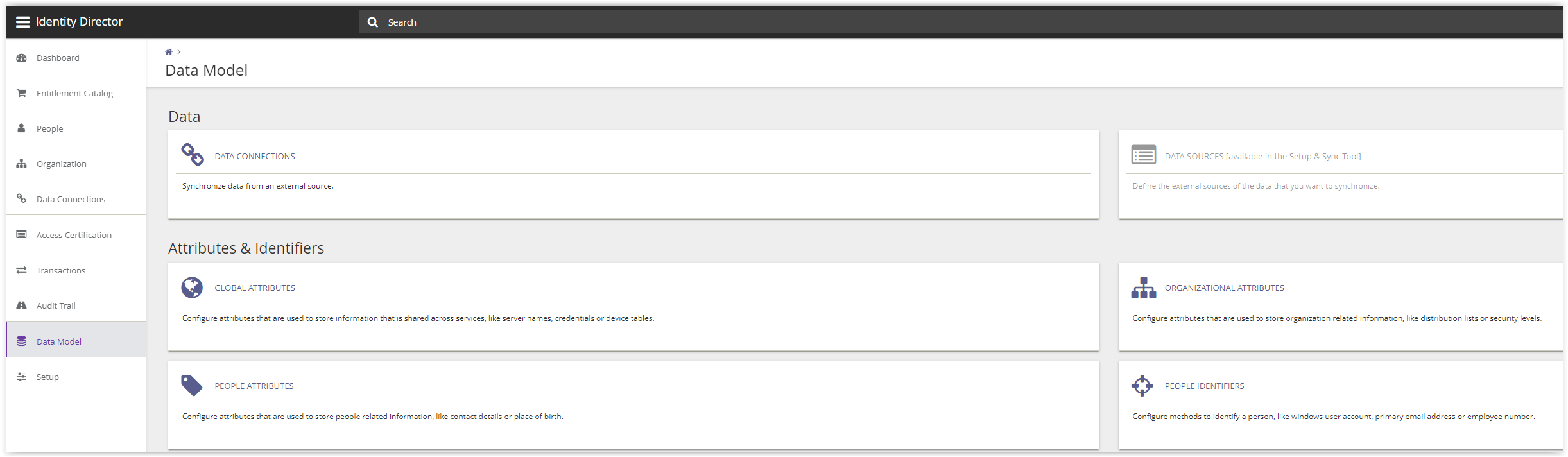Click the home breadcrumb icon
The image size is (1568, 457).
coord(169,52)
